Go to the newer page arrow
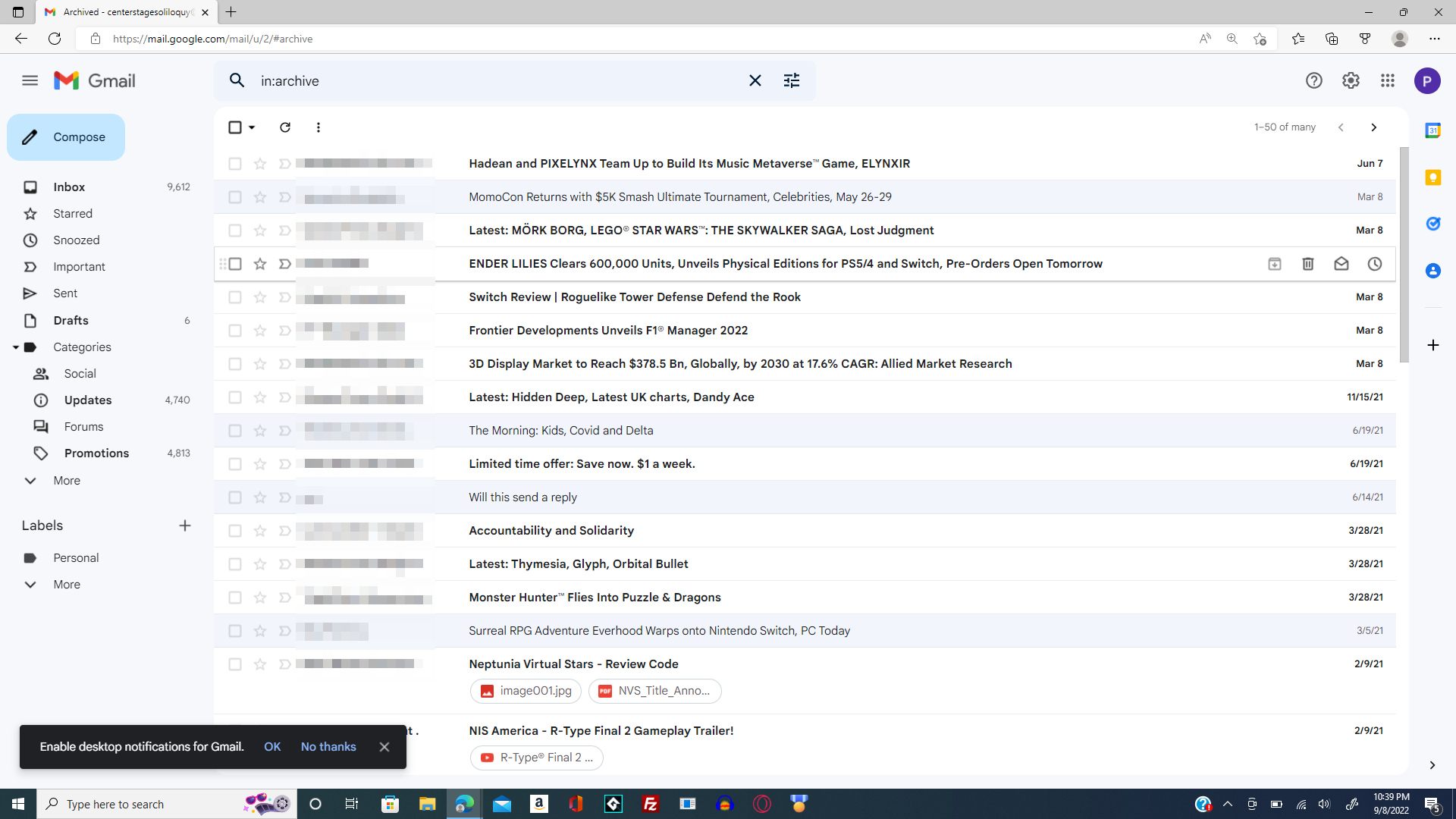The image size is (1456, 819). tap(1341, 127)
